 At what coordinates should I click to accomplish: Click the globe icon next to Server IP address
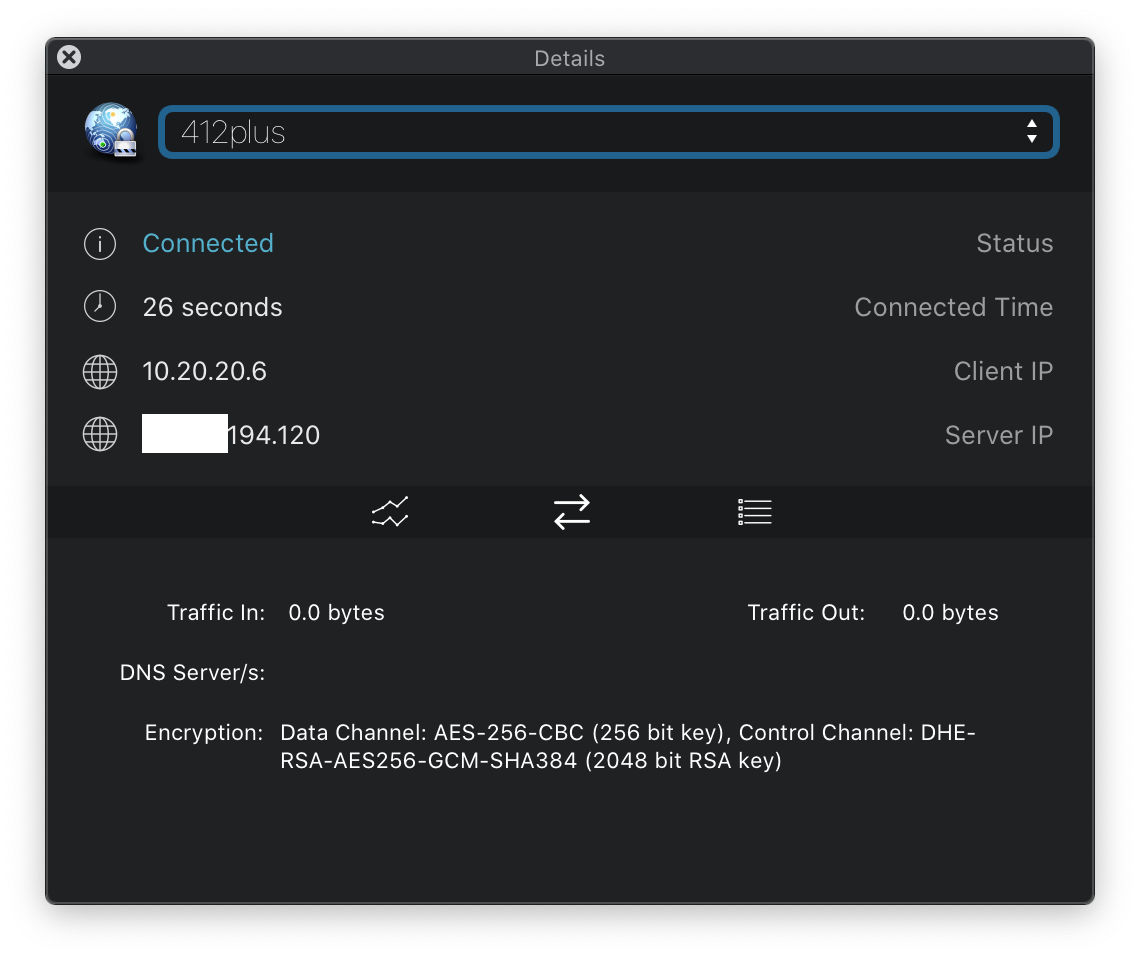tap(100, 435)
